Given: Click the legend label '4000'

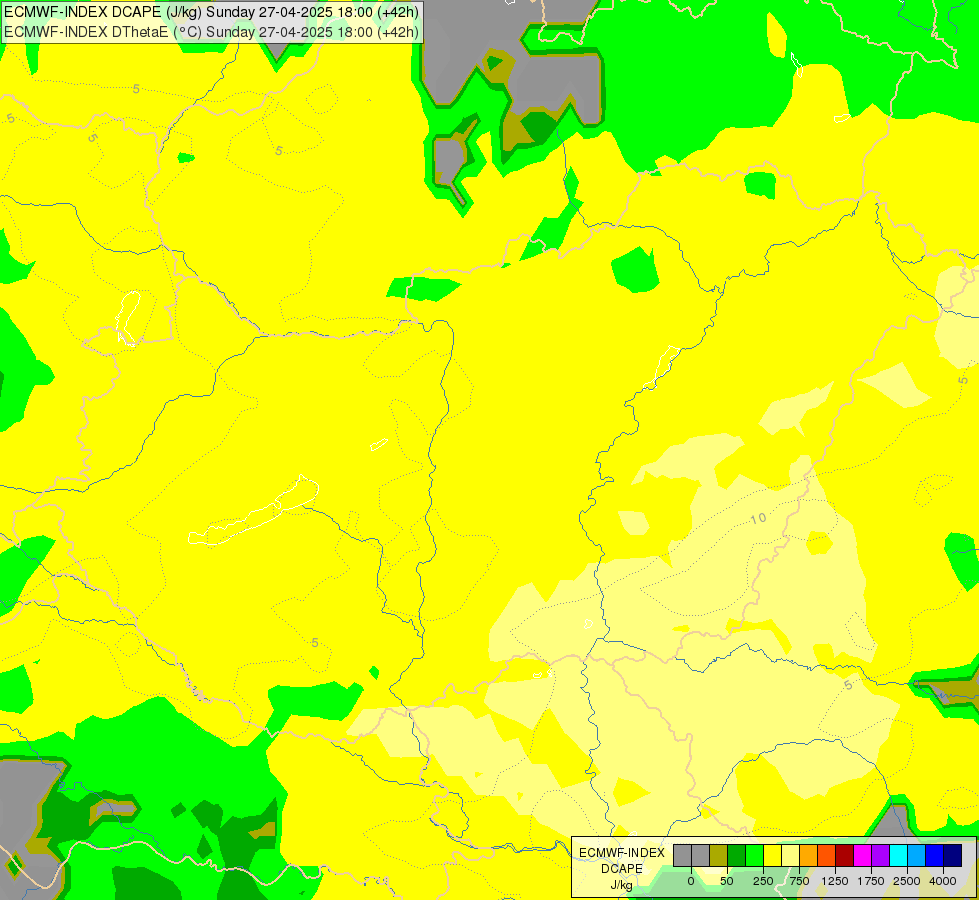Looking at the screenshot, I should click(x=943, y=881).
